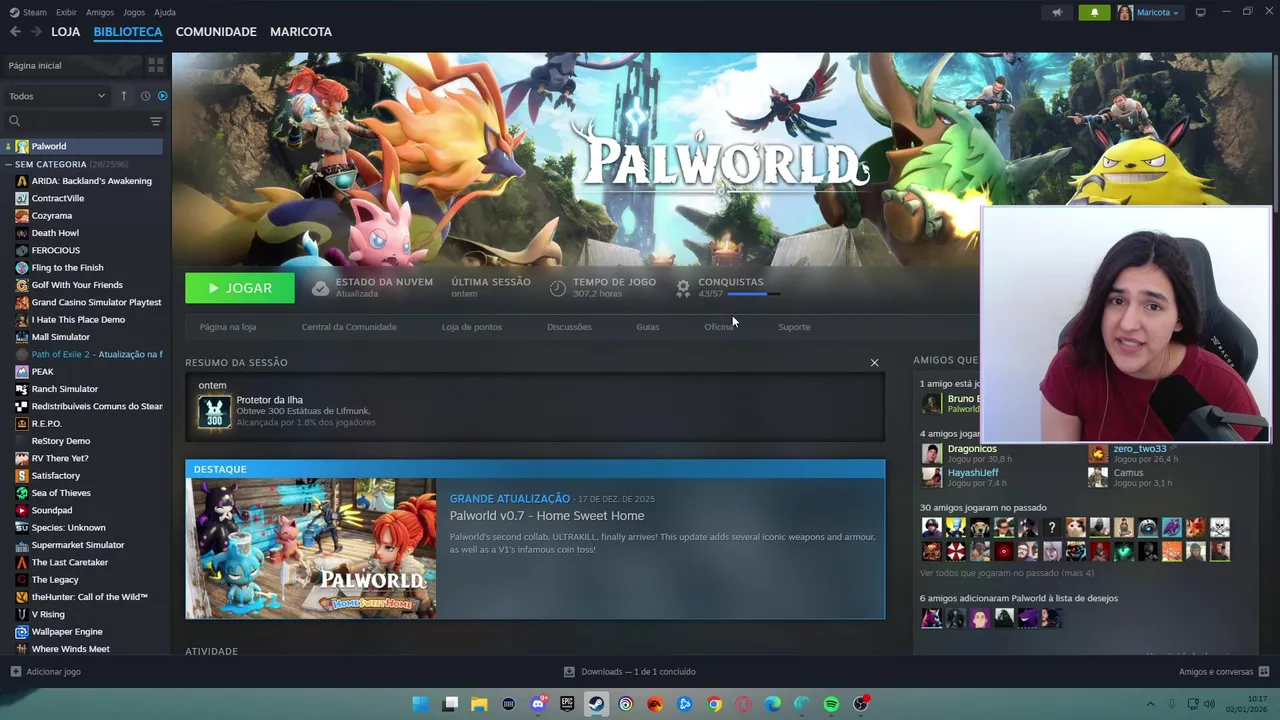Open the EA app from taskbar
Image resolution: width=1280 pixels, height=720 pixels.
coord(655,704)
